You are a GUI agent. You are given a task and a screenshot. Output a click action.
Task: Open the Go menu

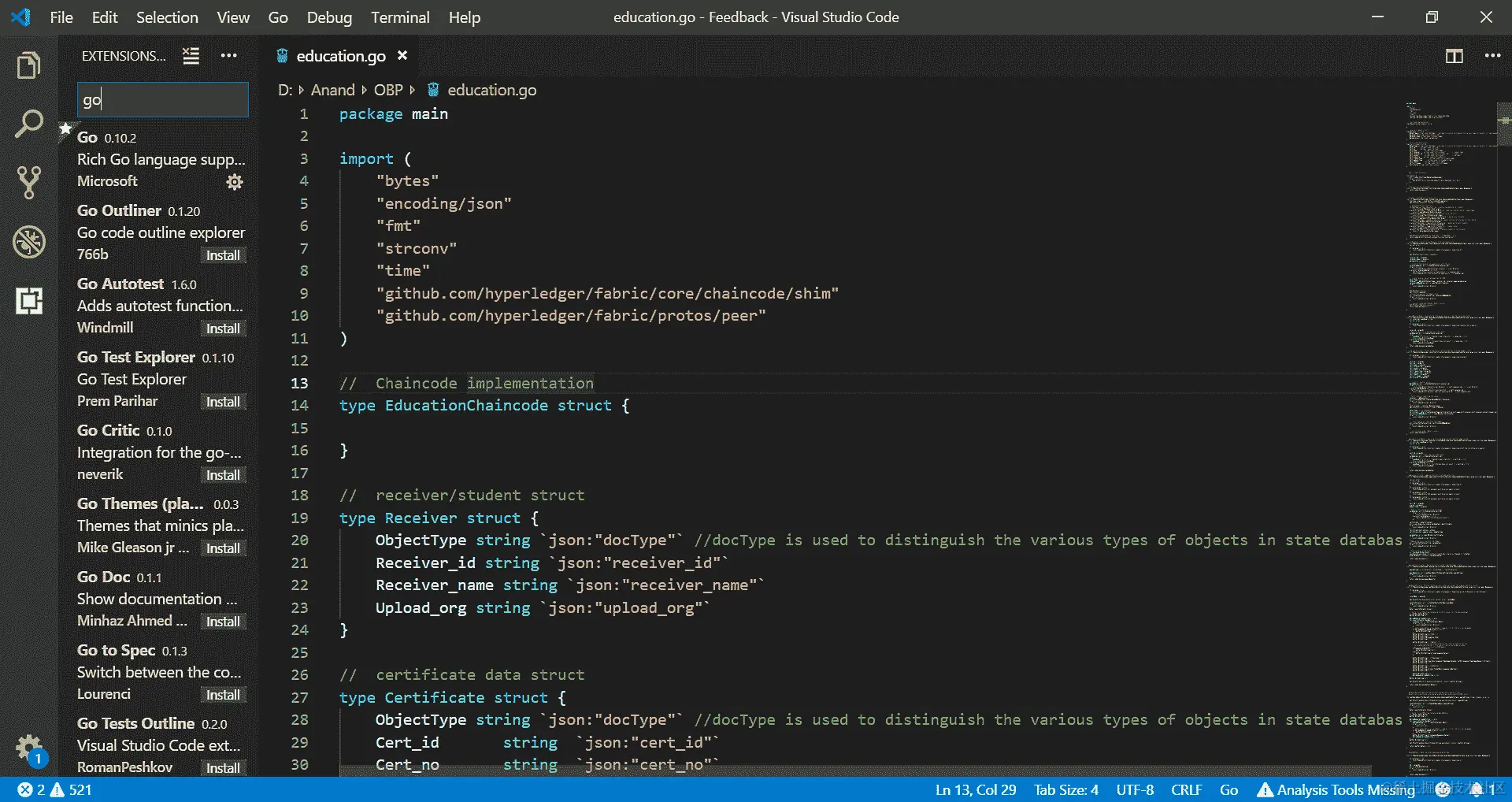(278, 17)
